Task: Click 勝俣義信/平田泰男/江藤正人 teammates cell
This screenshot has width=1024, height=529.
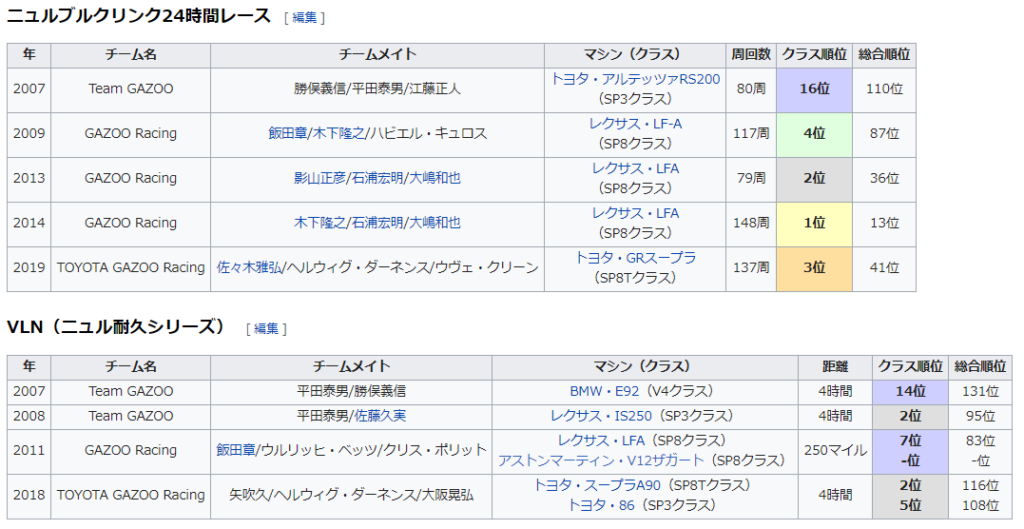Action: (x=377, y=90)
